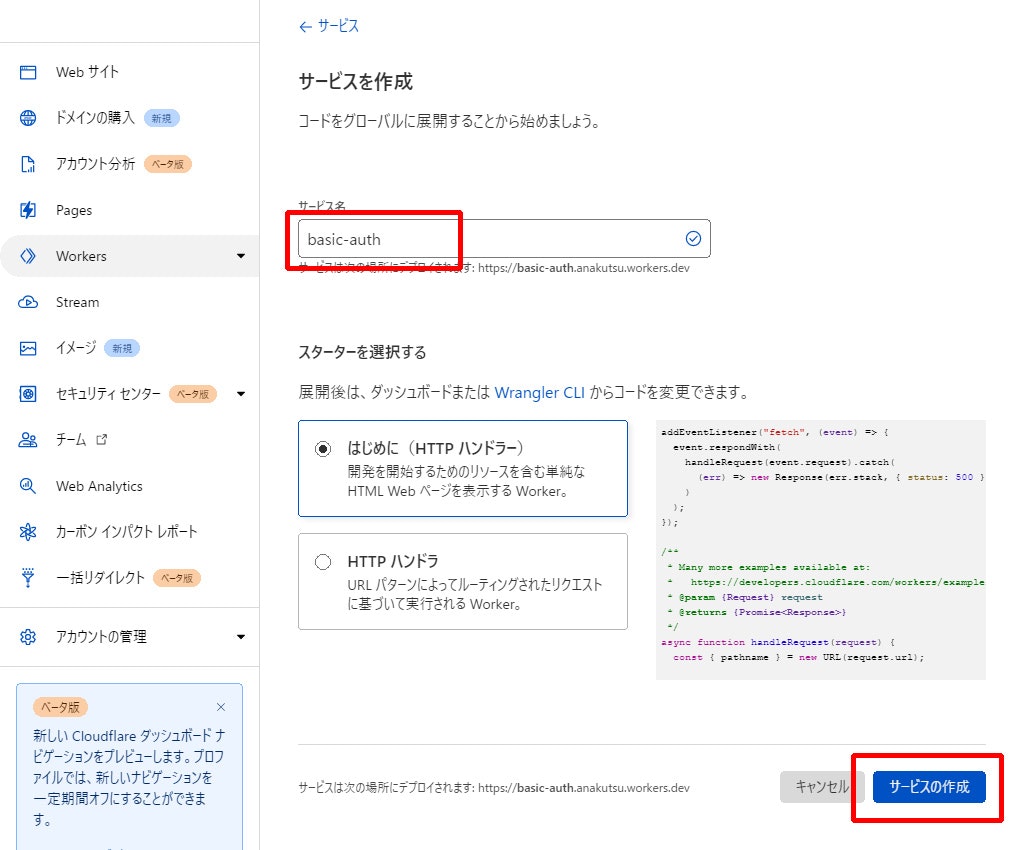
Task: Click the 一括リダイレクト icon
Action: [x=27, y=578]
